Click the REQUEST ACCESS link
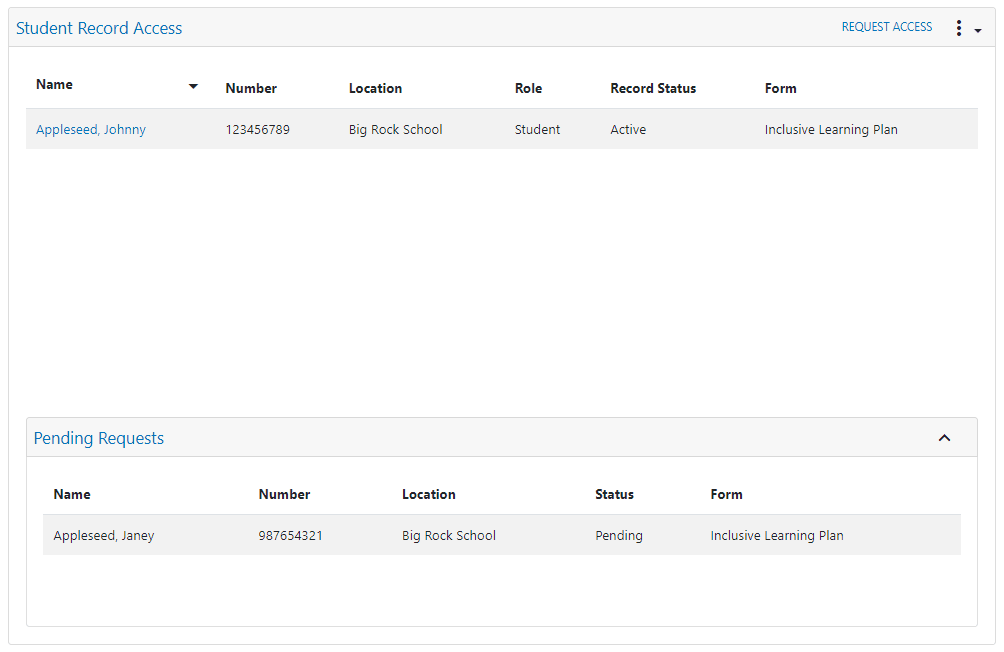 coord(886,27)
